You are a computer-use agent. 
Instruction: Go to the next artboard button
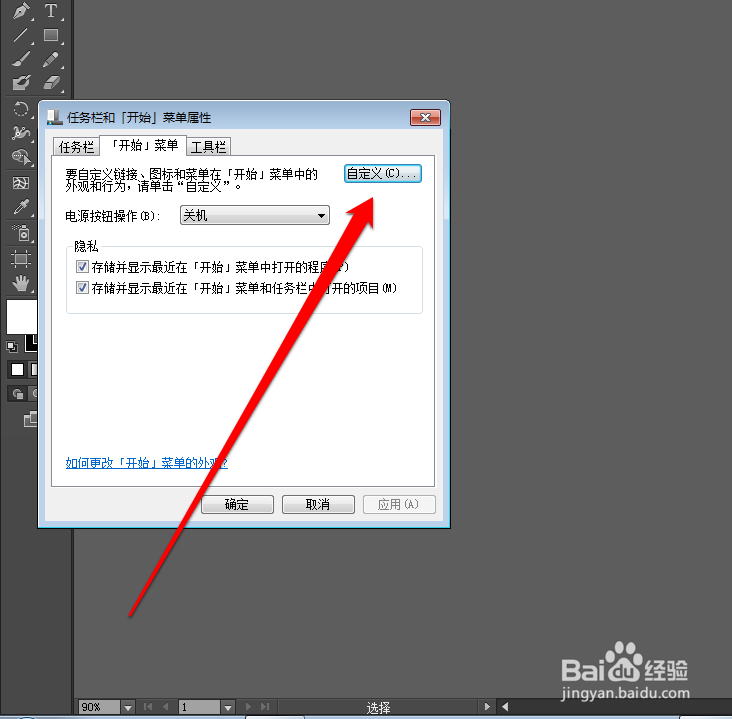coord(248,707)
